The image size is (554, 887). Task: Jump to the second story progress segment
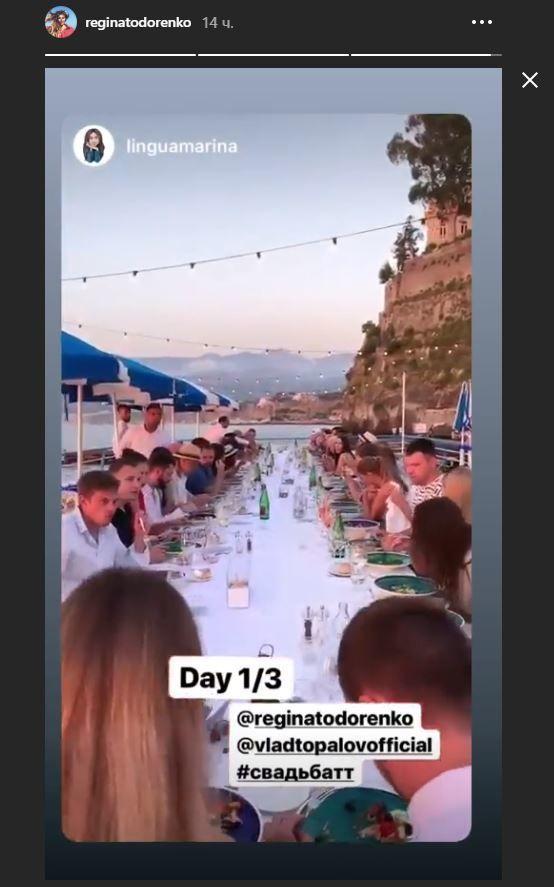[273, 55]
